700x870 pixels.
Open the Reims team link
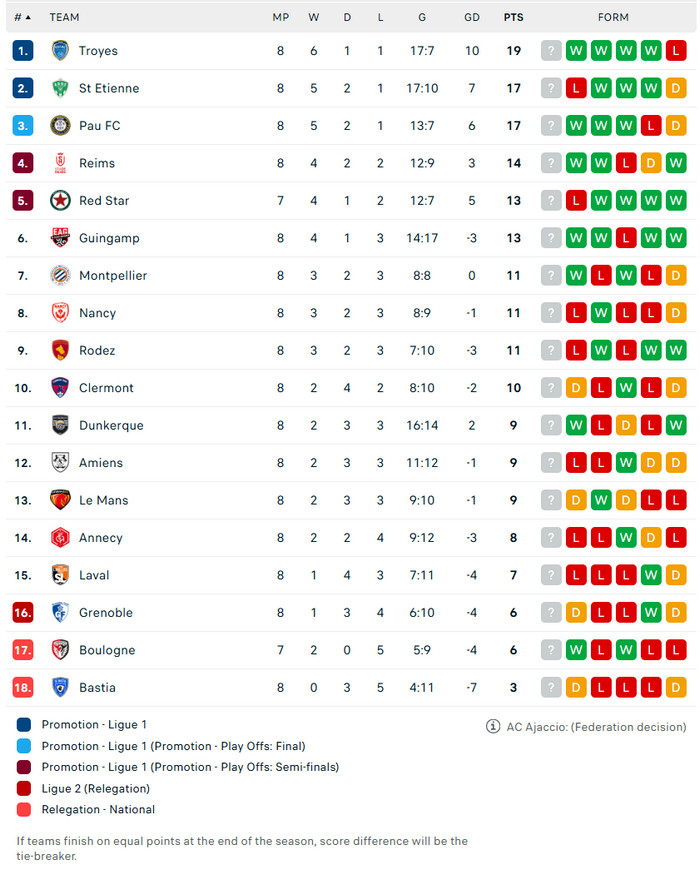97,163
